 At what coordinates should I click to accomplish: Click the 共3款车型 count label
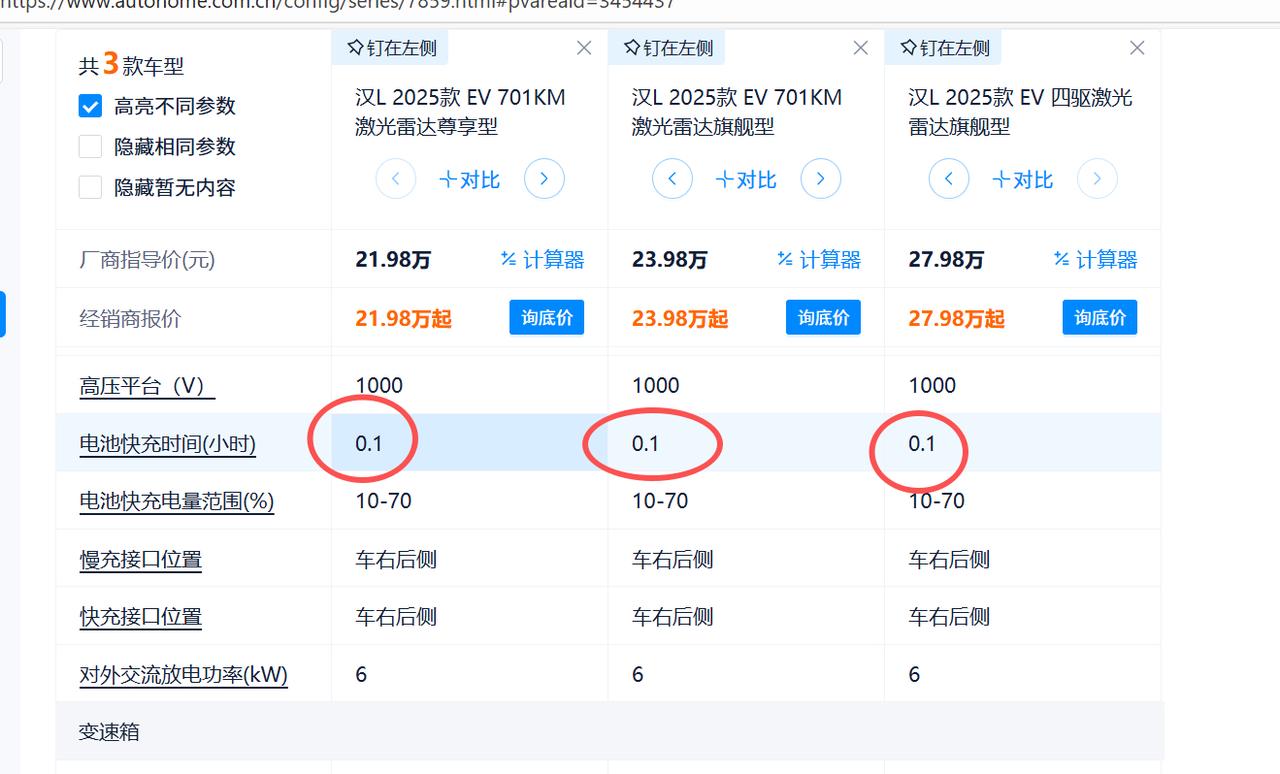[x=132, y=66]
